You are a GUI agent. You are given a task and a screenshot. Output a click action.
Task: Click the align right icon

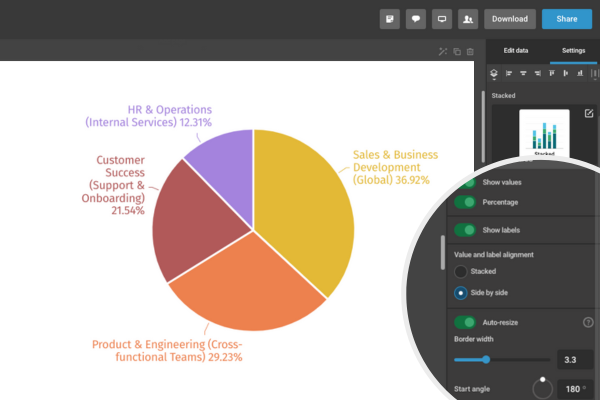click(x=538, y=73)
